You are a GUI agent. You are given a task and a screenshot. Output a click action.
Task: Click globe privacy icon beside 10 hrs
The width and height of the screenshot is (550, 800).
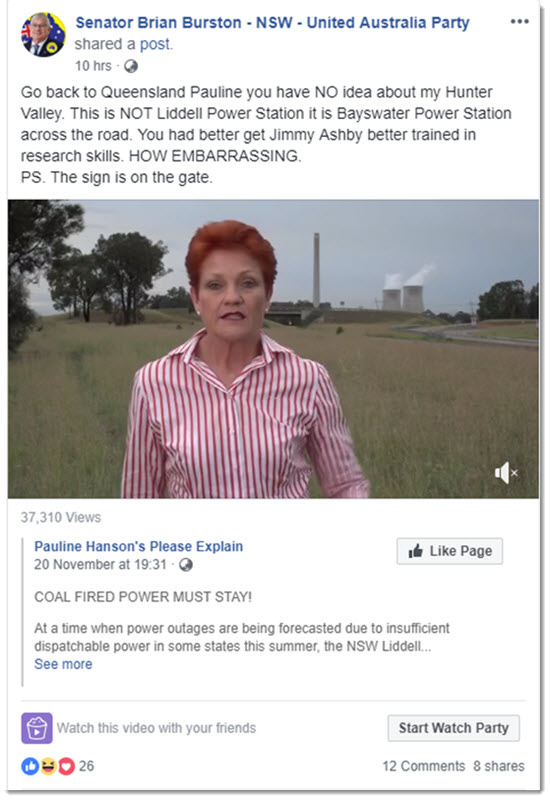coord(131,66)
